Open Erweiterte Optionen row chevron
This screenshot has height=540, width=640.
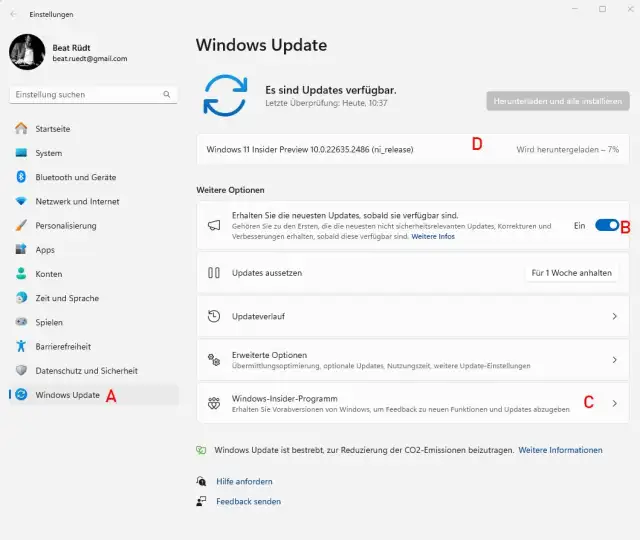coord(614,360)
